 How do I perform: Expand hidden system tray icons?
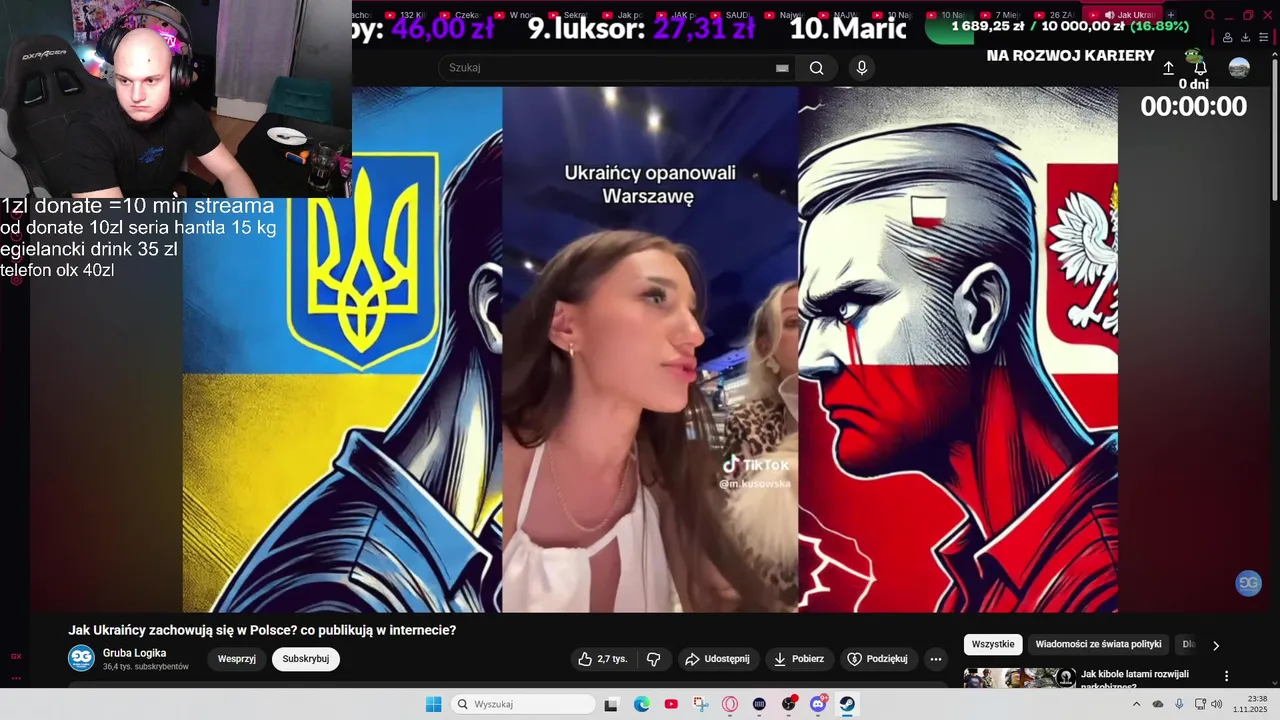(x=1136, y=704)
